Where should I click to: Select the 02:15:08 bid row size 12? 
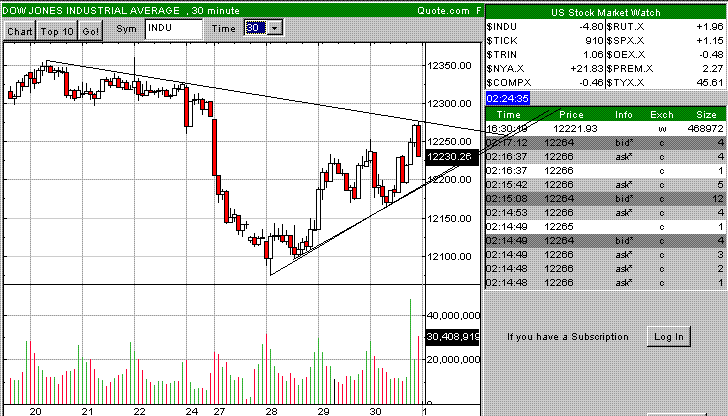(x=605, y=199)
